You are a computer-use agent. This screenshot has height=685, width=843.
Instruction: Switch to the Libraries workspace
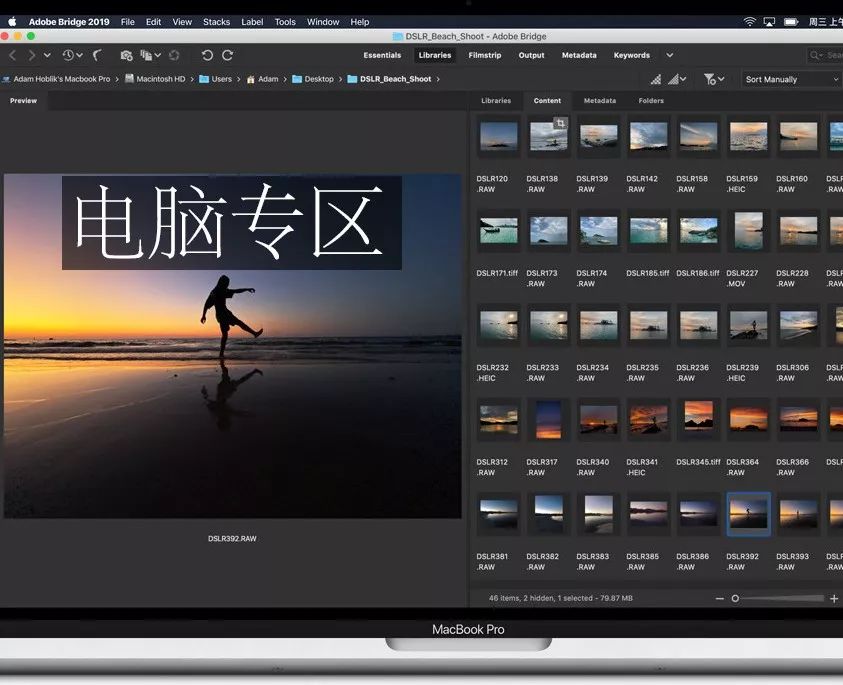[435, 55]
